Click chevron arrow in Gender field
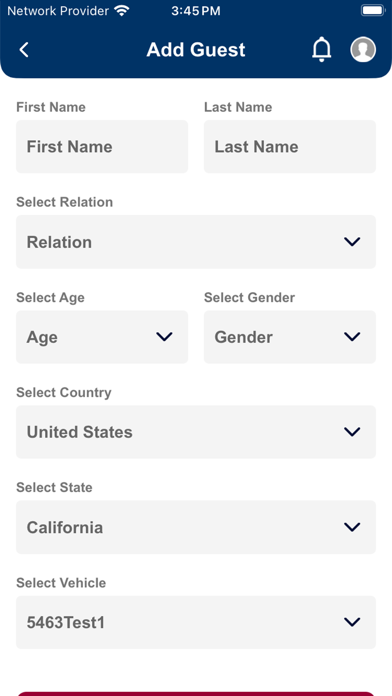Screen dimensions: 392x696 click(352, 337)
